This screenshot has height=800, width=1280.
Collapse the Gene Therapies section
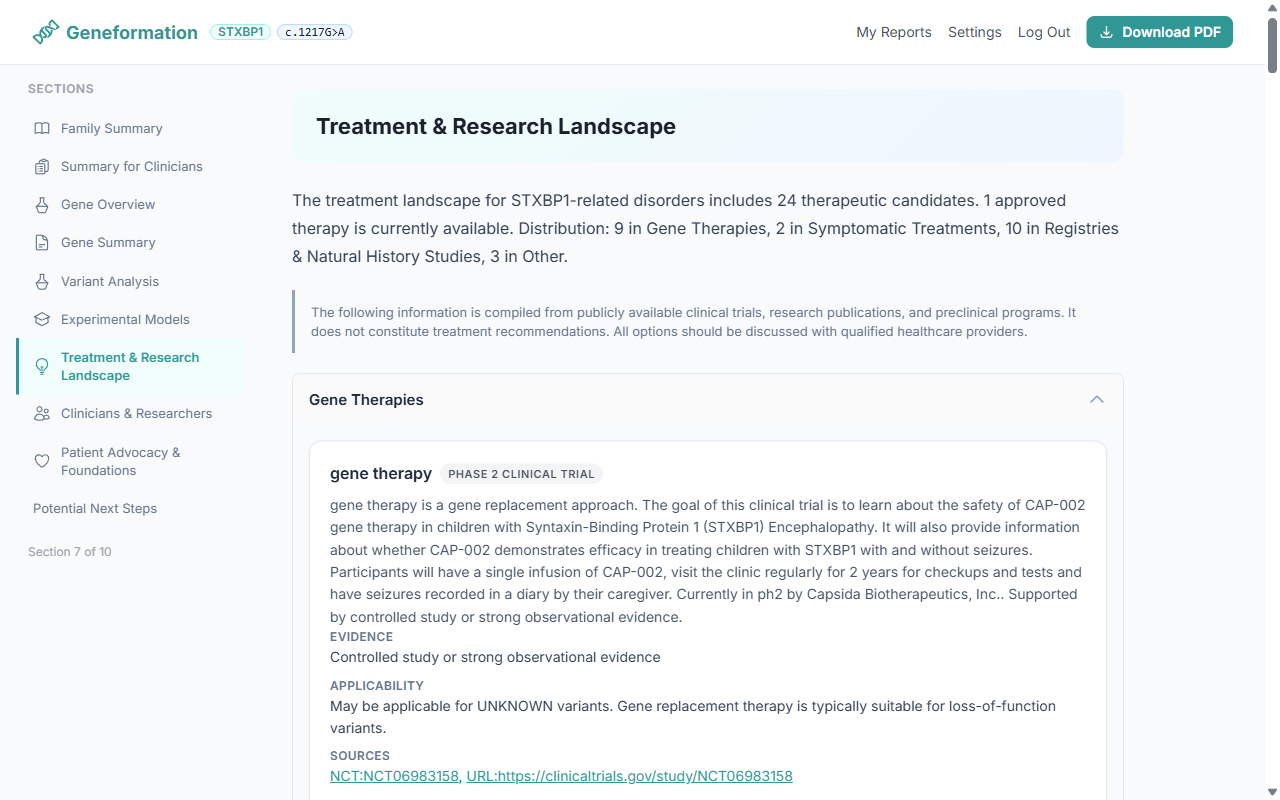(x=1096, y=399)
